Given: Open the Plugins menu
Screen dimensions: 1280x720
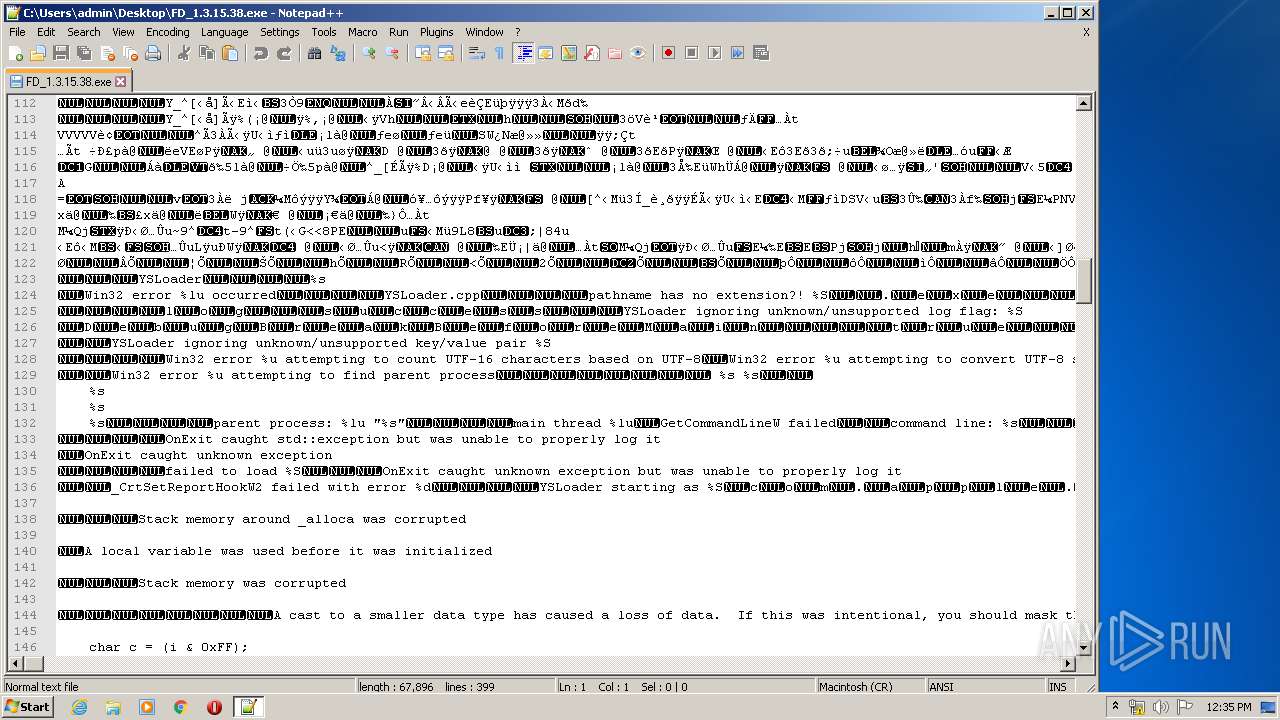Looking at the screenshot, I should pos(436,32).
